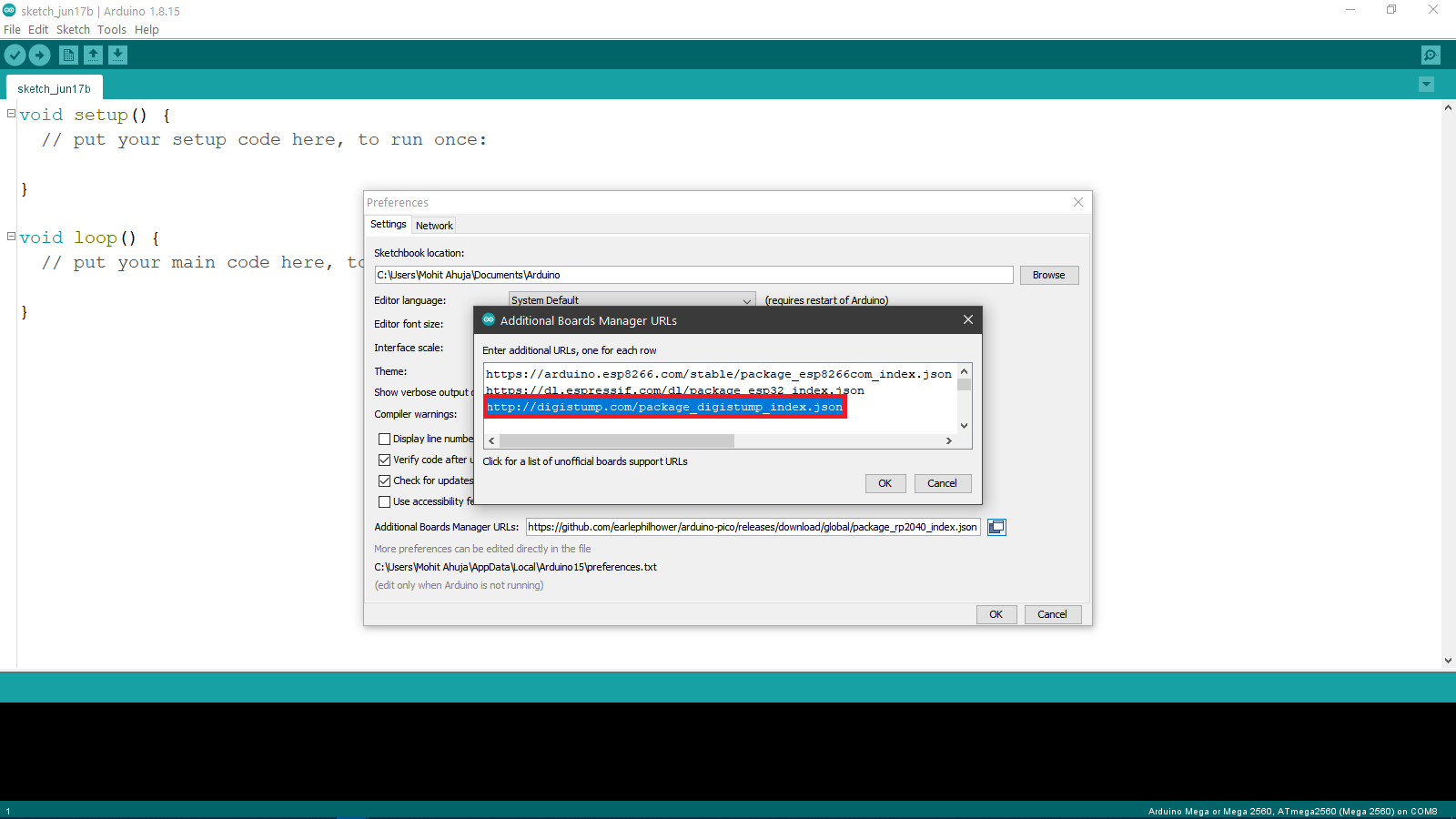This screenshot has width=1456, height=819.
Task: Open the Help menu
Action: [147, 29]
